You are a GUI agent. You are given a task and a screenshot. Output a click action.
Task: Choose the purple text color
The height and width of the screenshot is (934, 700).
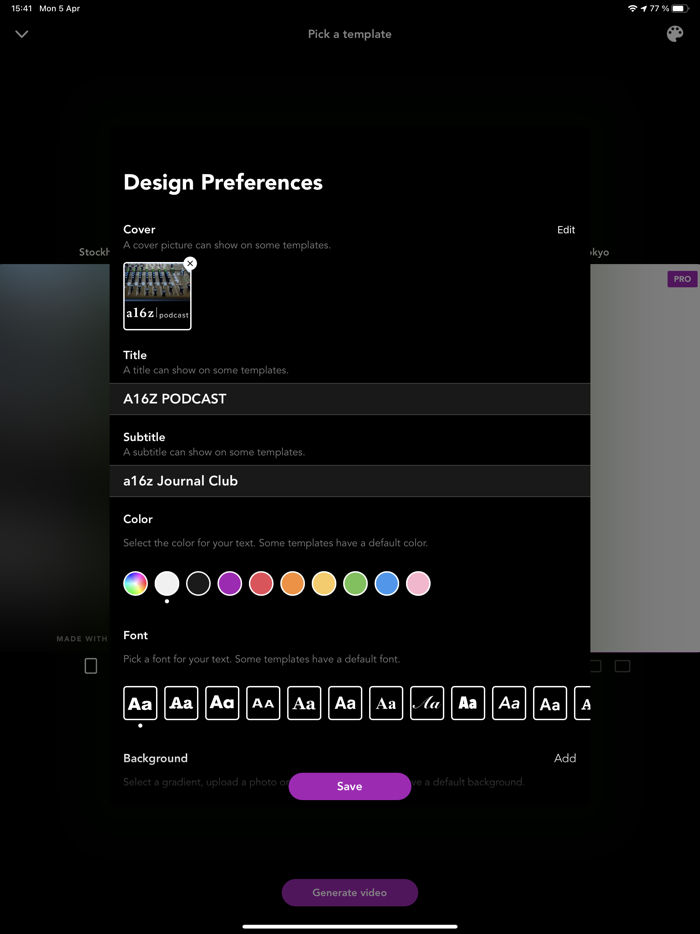pyautogui.click(x=230, y=583)
